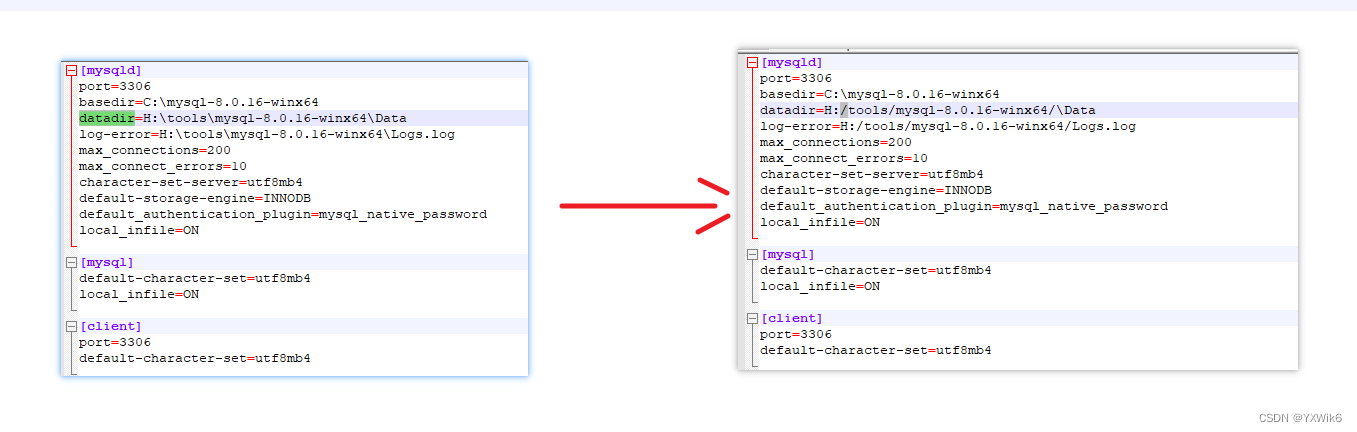The image size is (1357, 432).
Task: Click local_infile=ON under [mysqld] in right editor
Action: [820, 222]
